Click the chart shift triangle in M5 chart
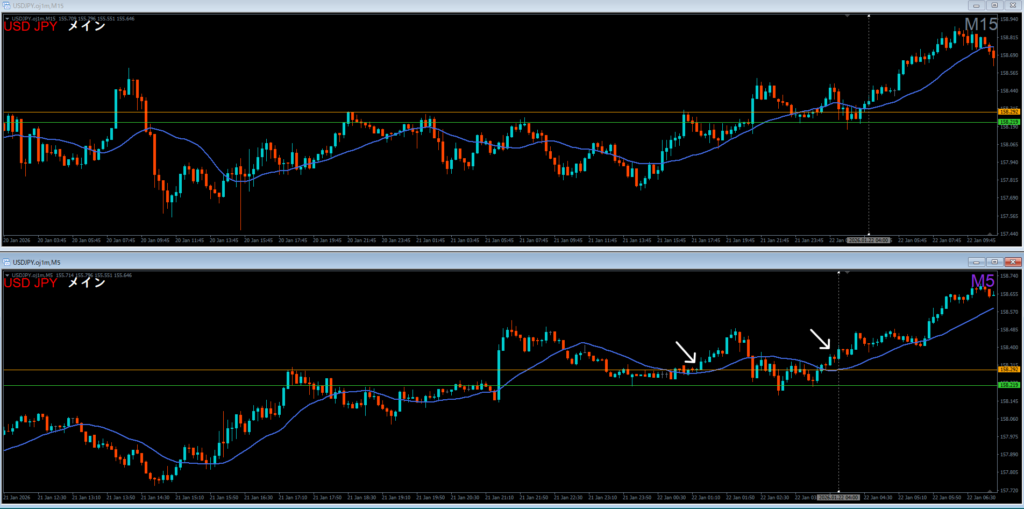This screenshot has width=1024, height=509. click(847, 271)
